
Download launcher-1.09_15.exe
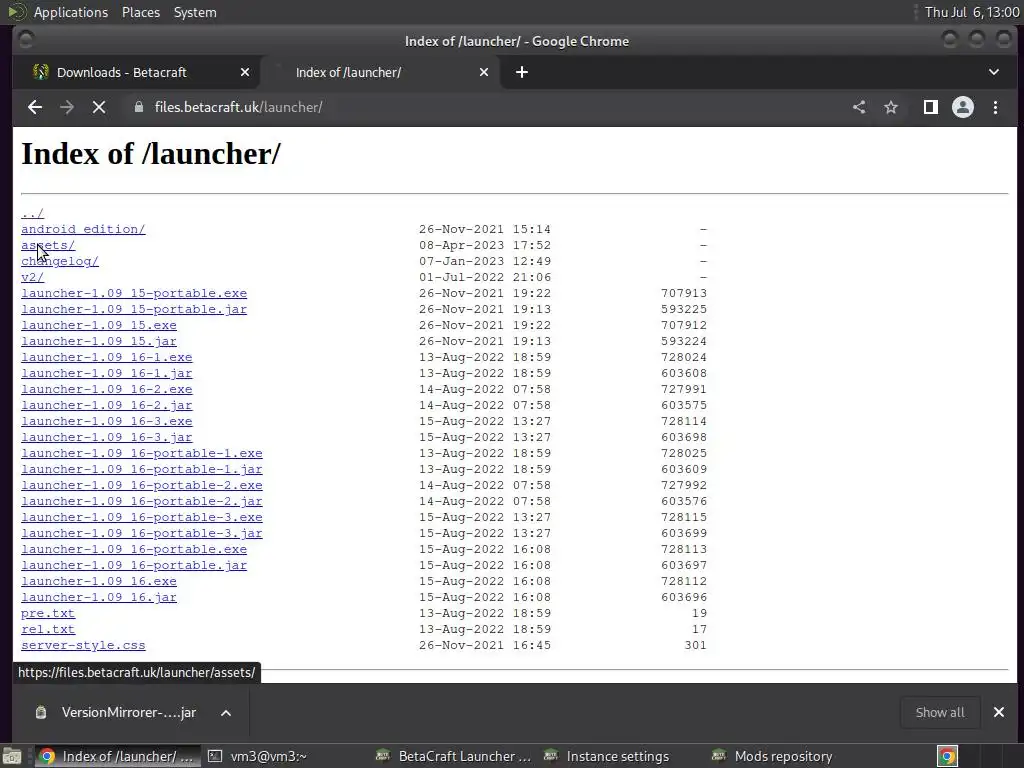pyautogui.click(x=99, y=325)
